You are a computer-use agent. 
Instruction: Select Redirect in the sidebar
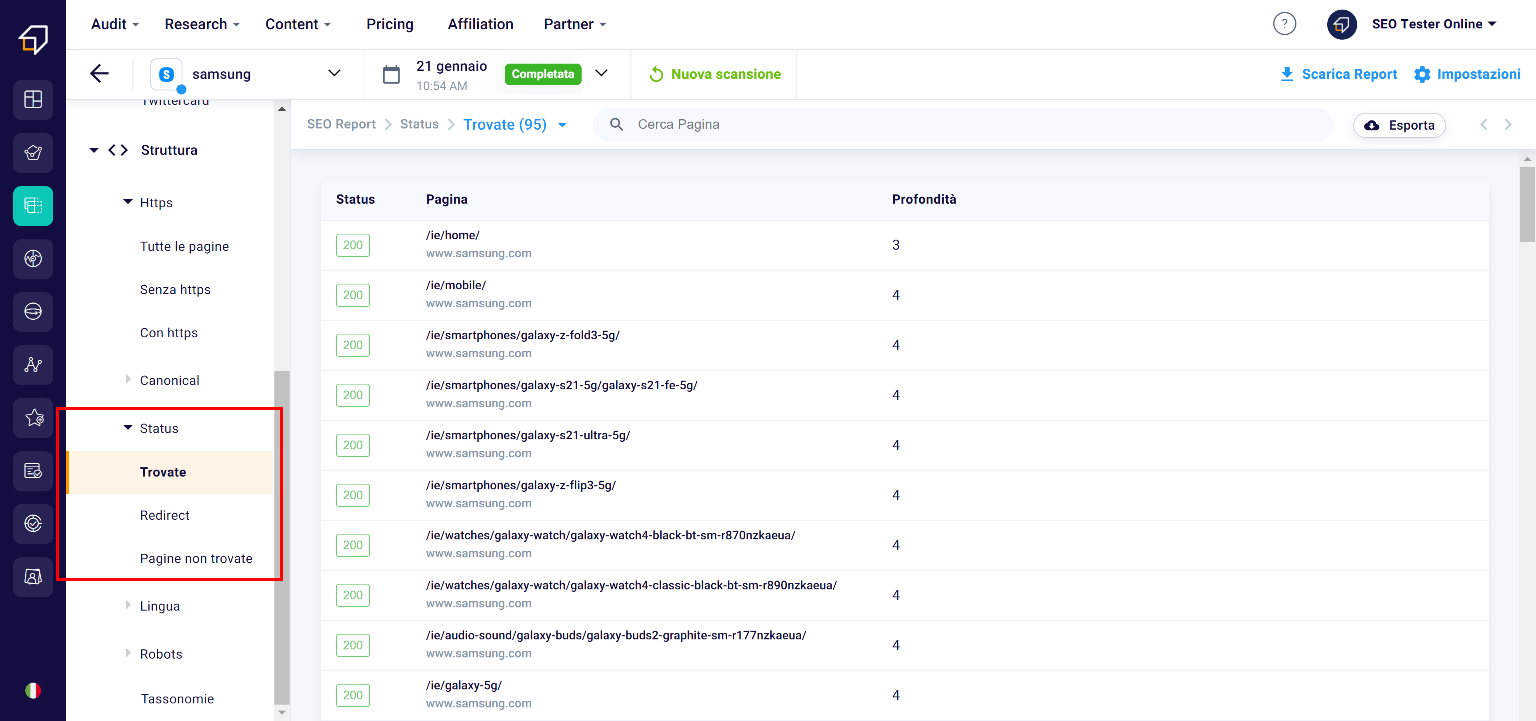[x=165, y=515]
